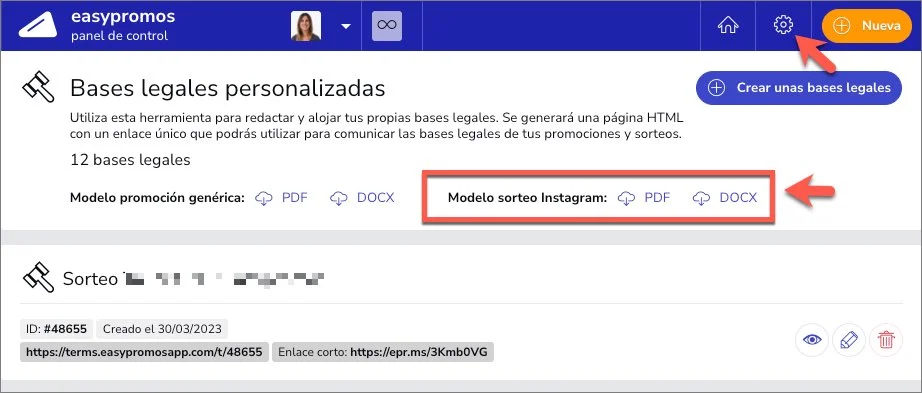The height and width of the screenshot is (393, 922).
Task: Select the Creado el 30/03/2023 tag
Action: [x=162, y=329]
